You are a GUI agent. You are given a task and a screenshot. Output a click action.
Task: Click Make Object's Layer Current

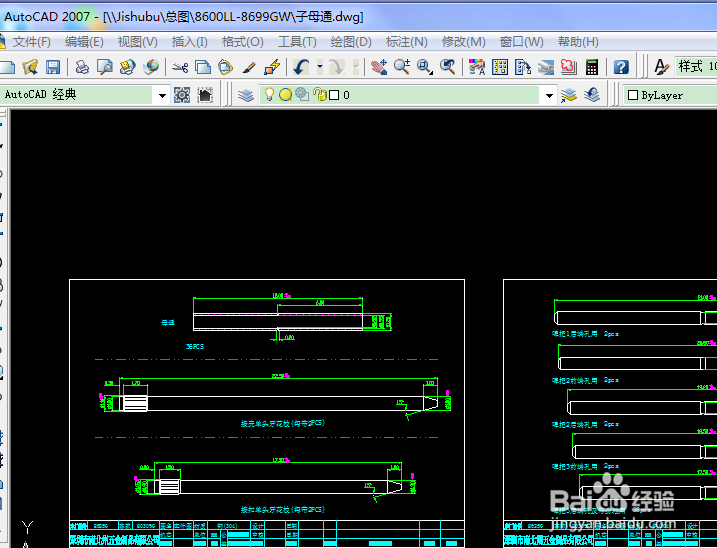(569, 95)
